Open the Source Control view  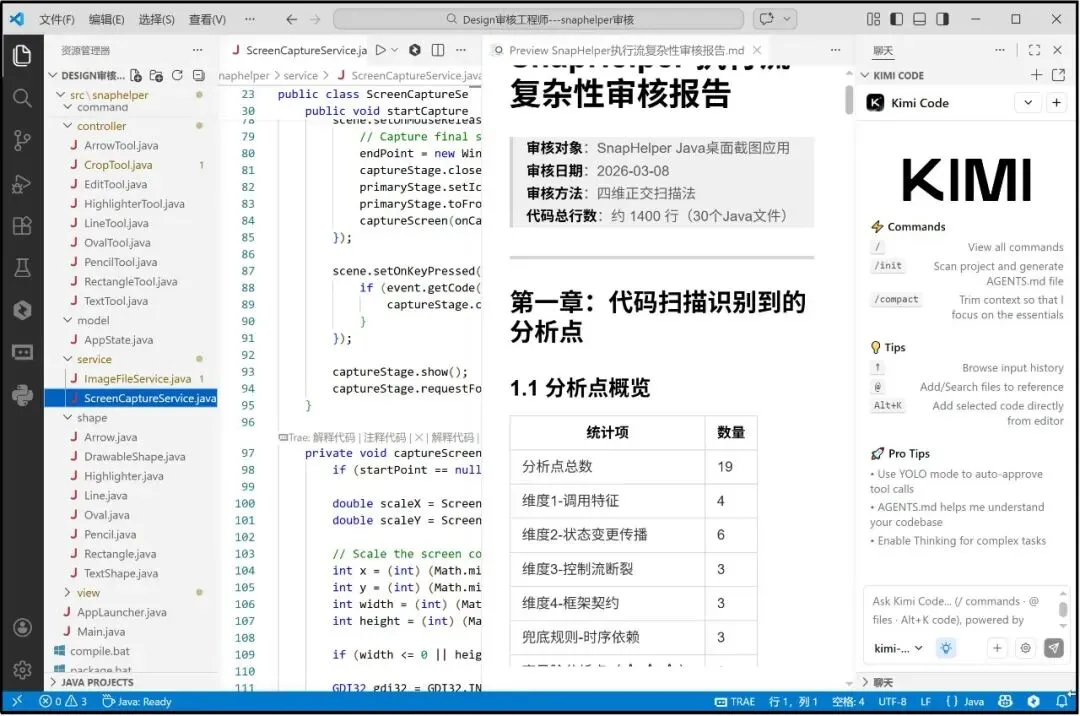click(x=21, y=140)
